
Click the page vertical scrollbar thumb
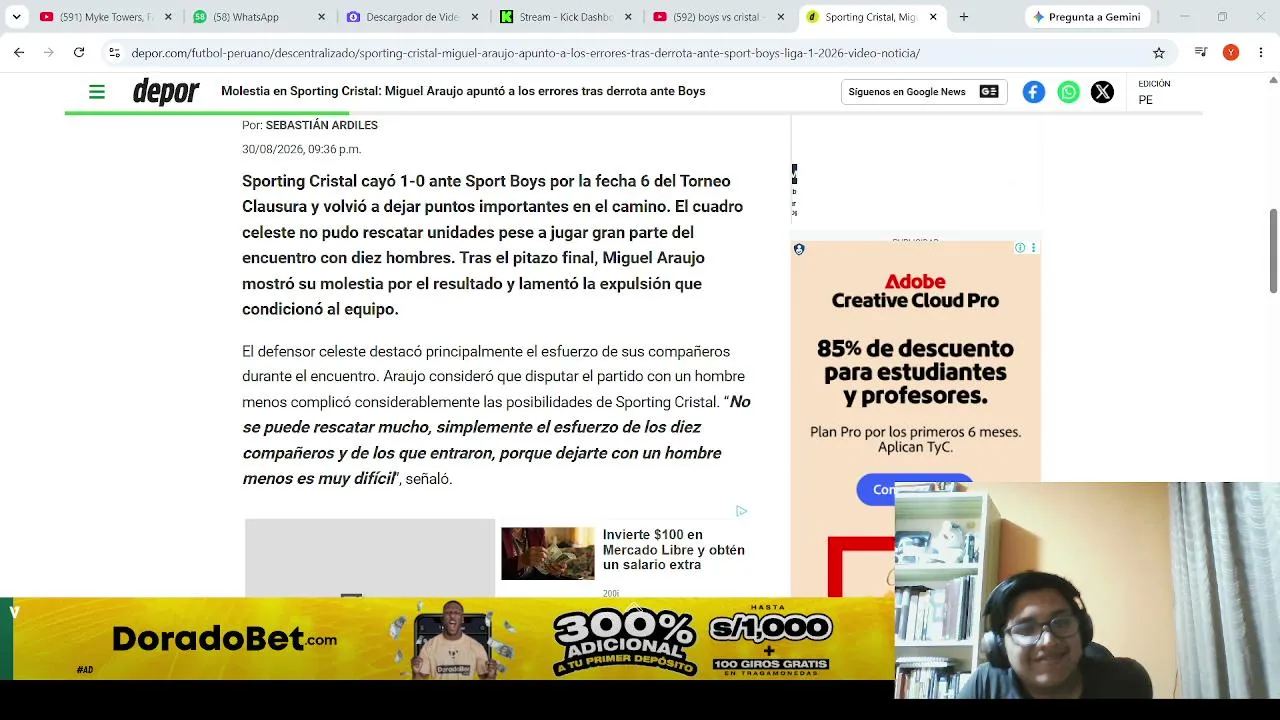point(1273,250)
